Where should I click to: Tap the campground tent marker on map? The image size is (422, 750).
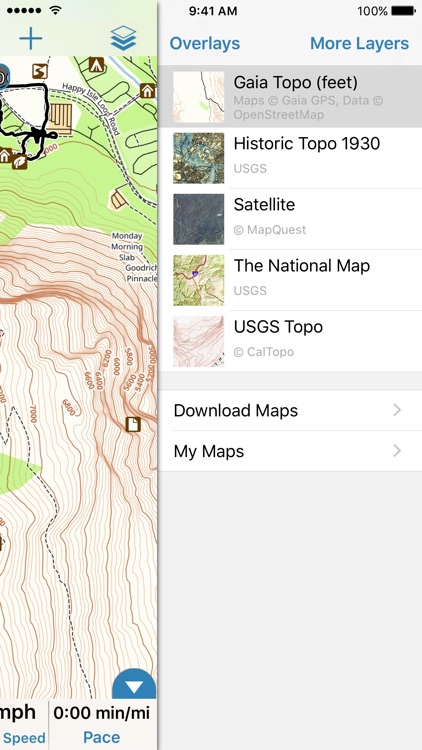coord(97,64)
